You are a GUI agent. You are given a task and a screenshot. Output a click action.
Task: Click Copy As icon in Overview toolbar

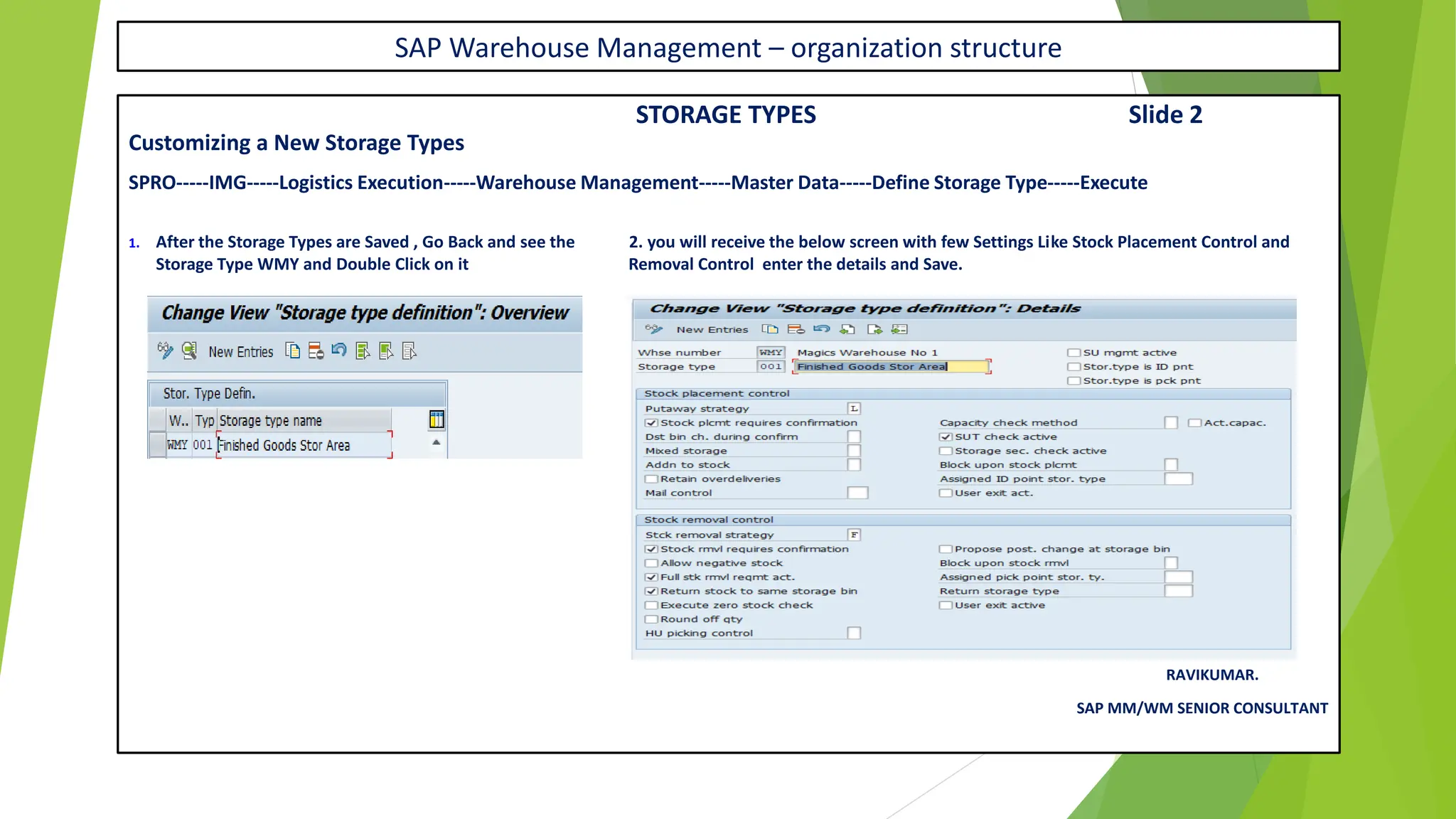[293, 350]
